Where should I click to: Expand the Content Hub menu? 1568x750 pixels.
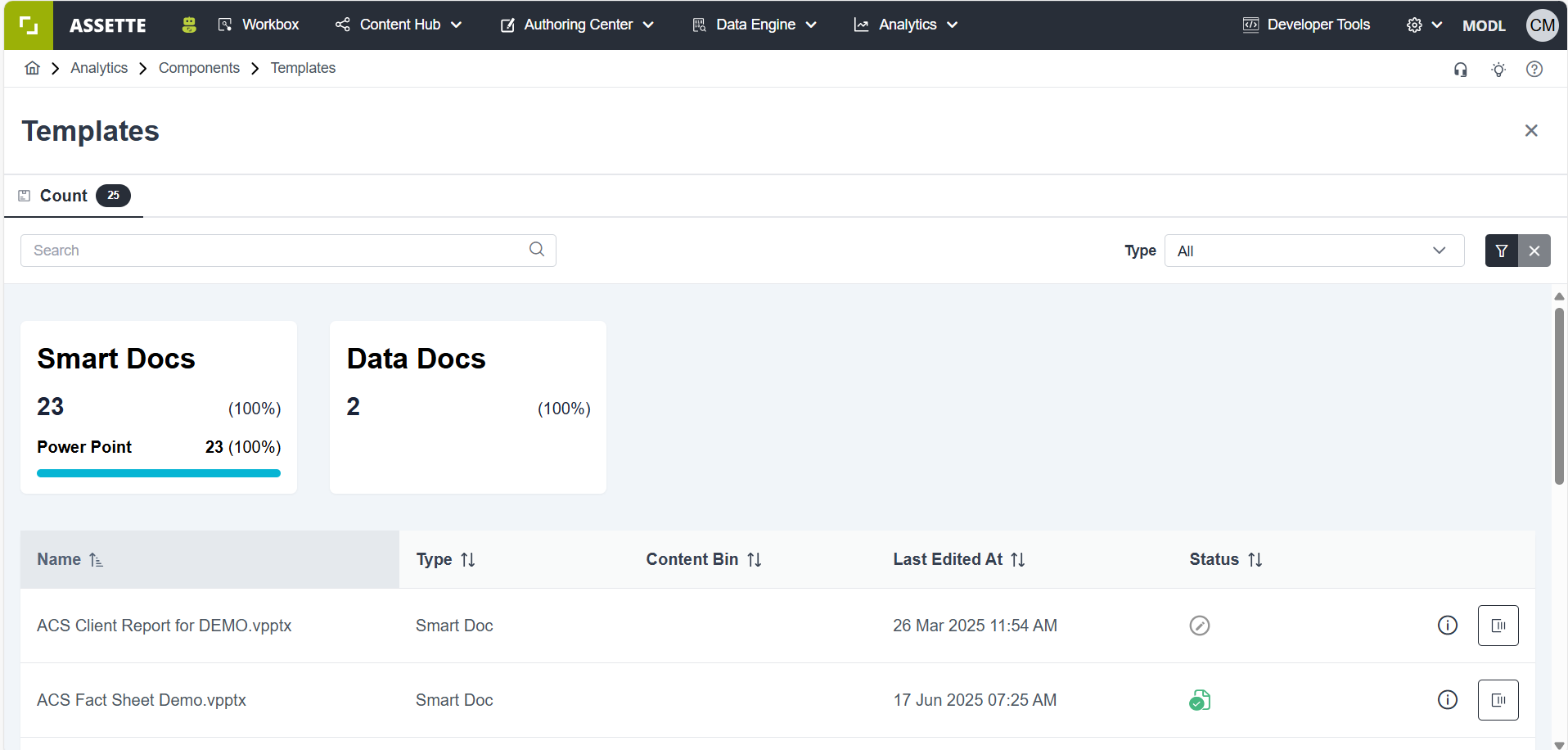[399, 25]
